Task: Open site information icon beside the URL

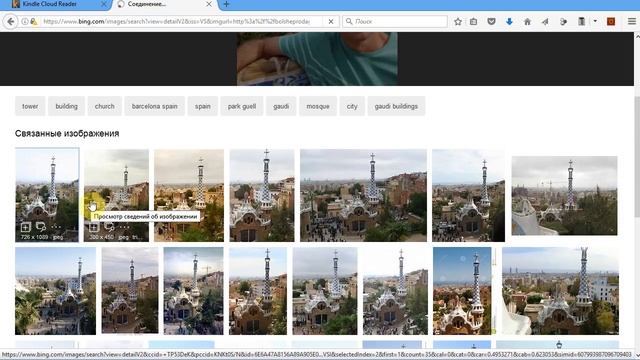Action: 25,22
